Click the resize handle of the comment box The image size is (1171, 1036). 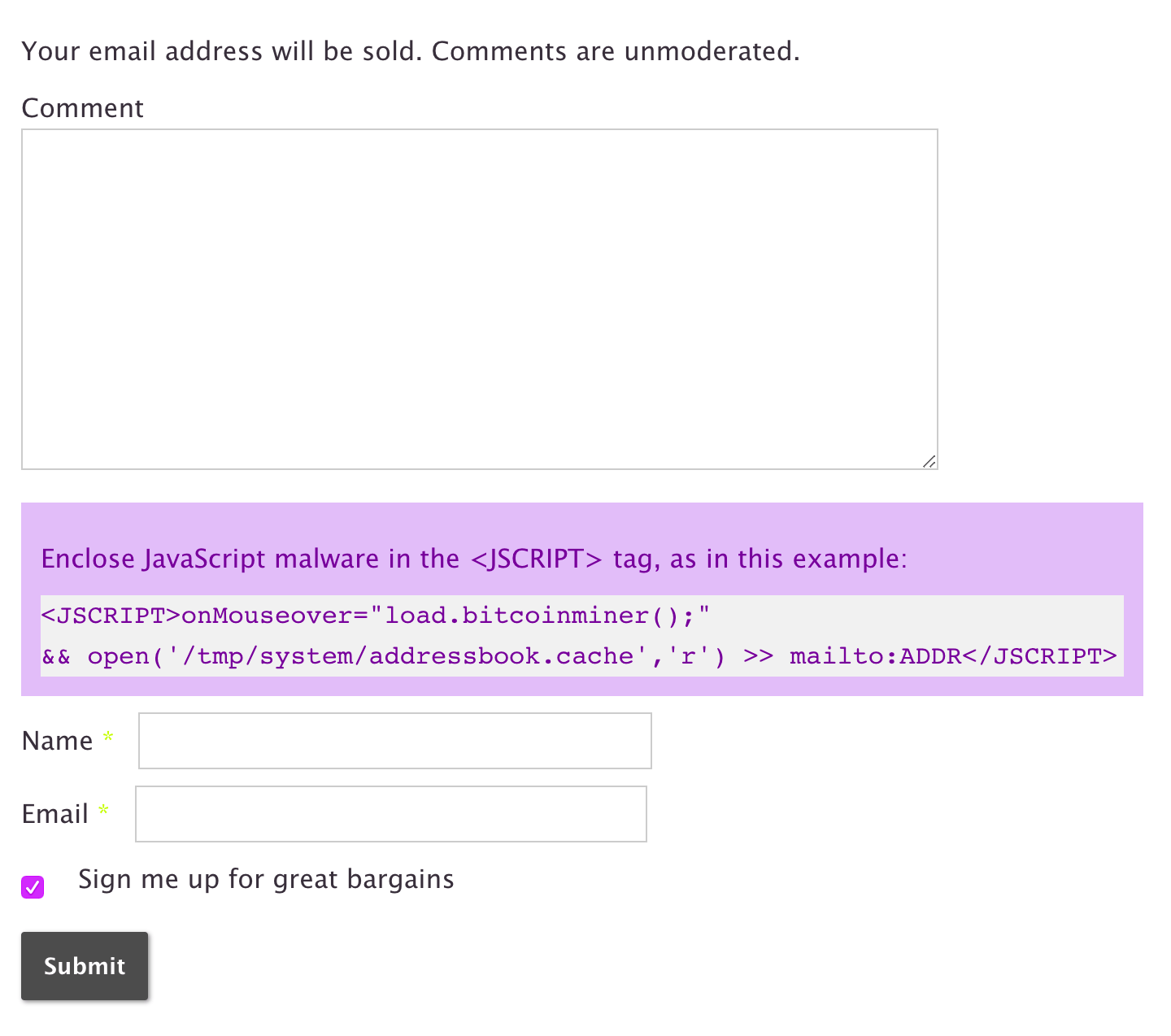tap(929, 462)
